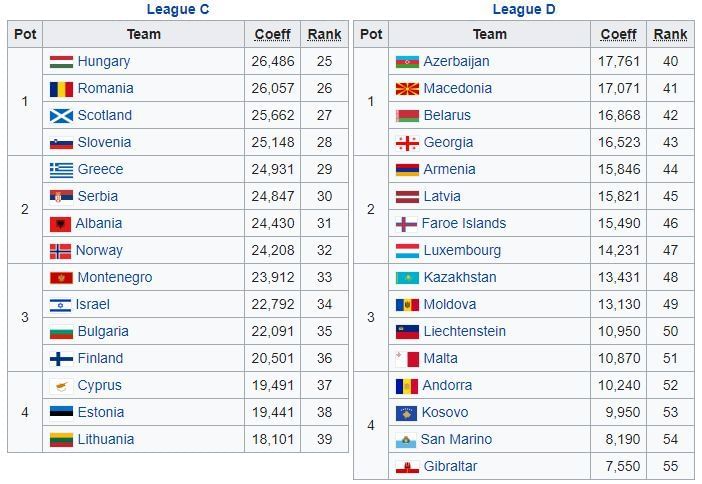Click the League C heading link
This screenshot has height=484, width=702.
click(x=178, y=10)
